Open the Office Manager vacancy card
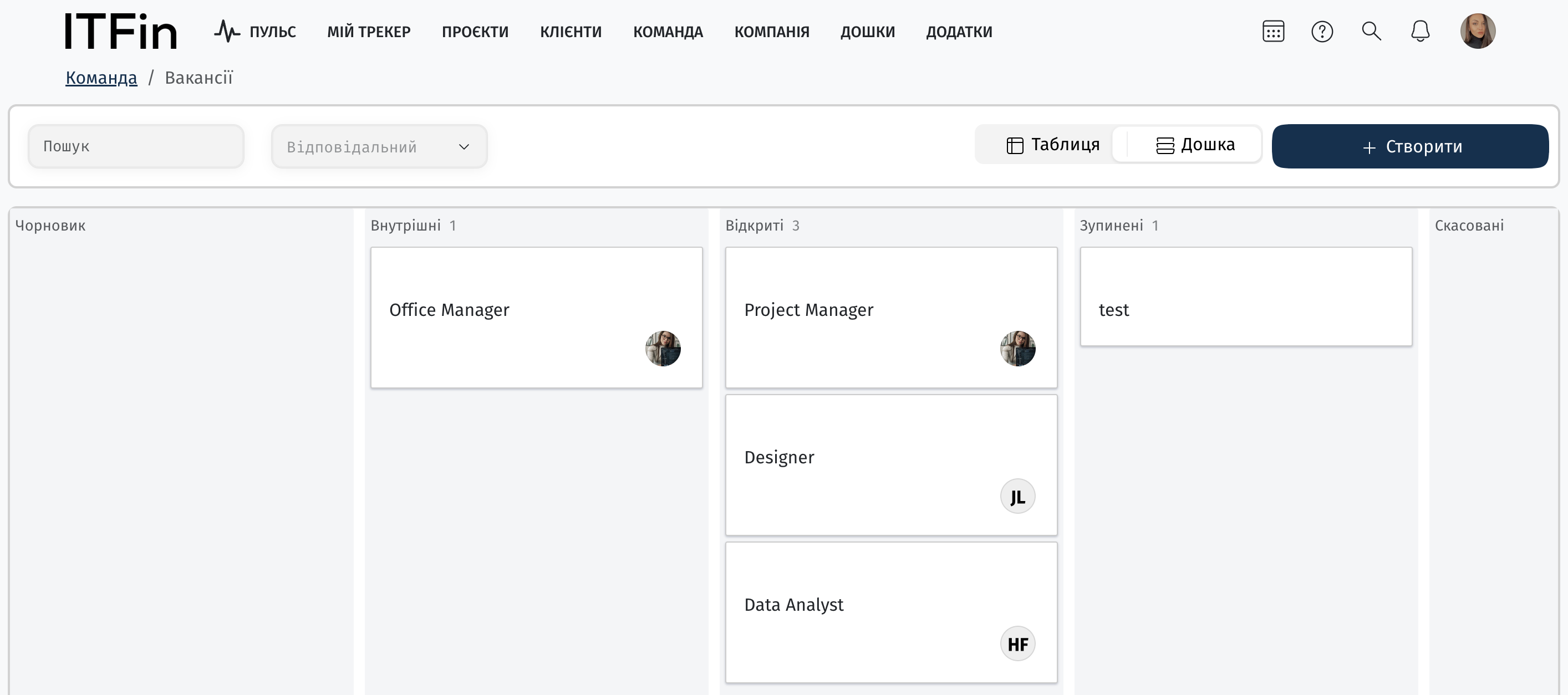The width and height of the screenshot is (1568, 695). (536, 317)
